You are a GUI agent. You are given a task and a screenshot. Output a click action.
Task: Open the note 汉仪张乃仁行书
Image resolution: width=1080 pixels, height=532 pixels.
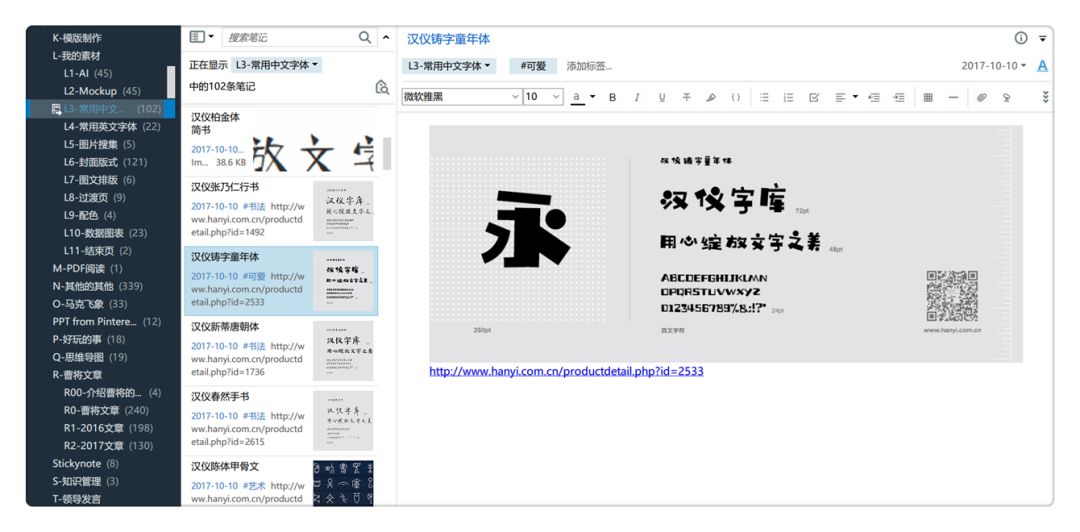[x=281, y=211]
